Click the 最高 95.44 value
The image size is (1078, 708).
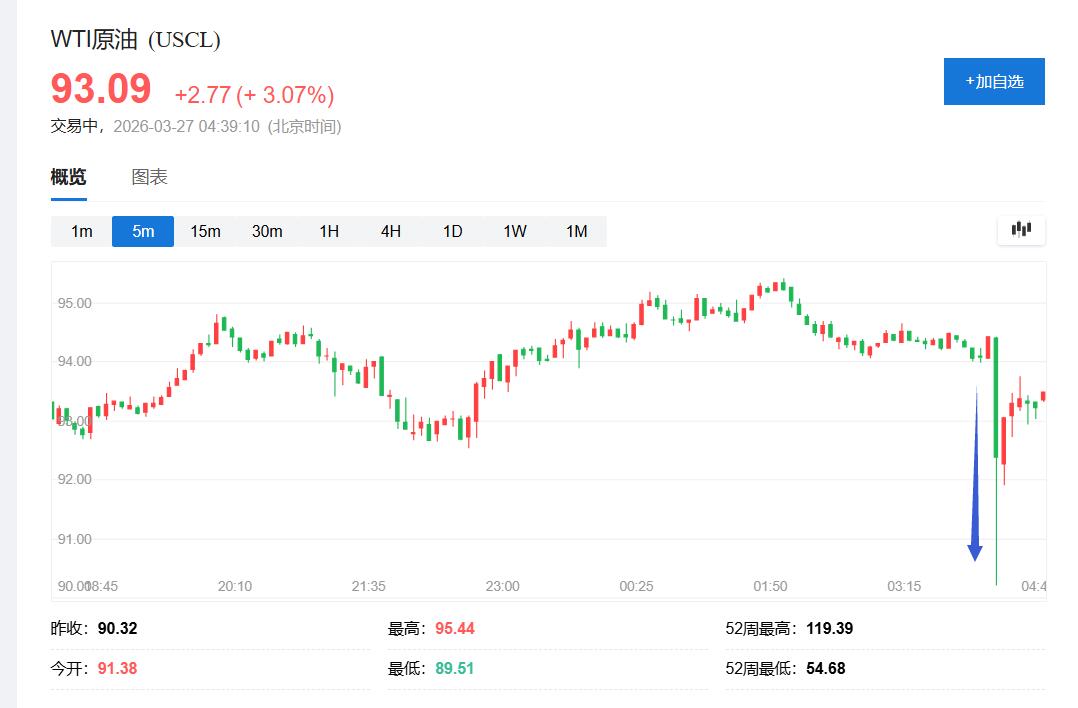click(x=454, y=629)
